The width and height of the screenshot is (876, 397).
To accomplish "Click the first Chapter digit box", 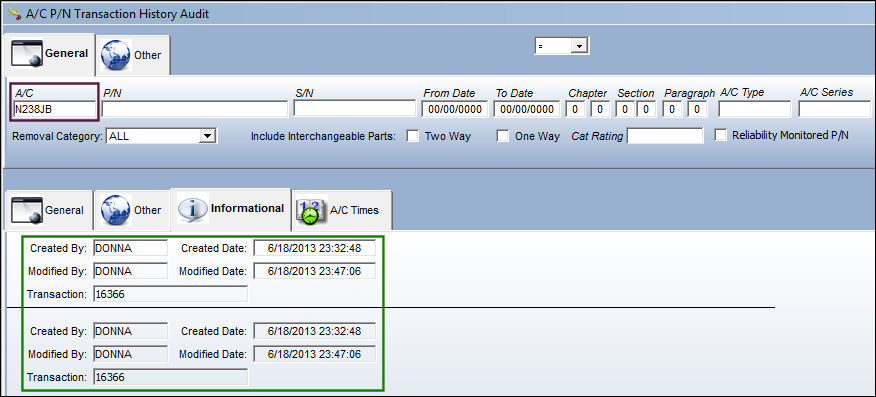I will click(575, 109).
